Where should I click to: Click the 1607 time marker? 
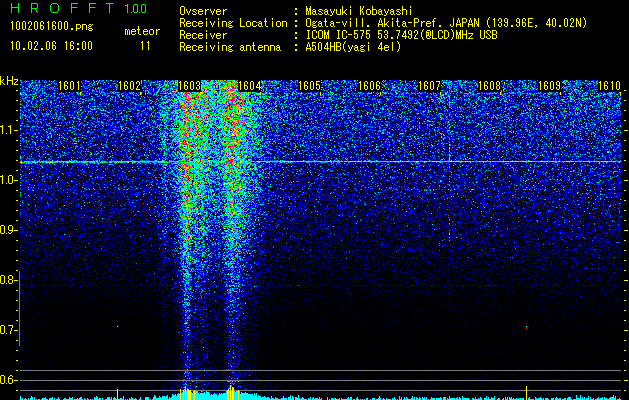[x=429, y=86]
